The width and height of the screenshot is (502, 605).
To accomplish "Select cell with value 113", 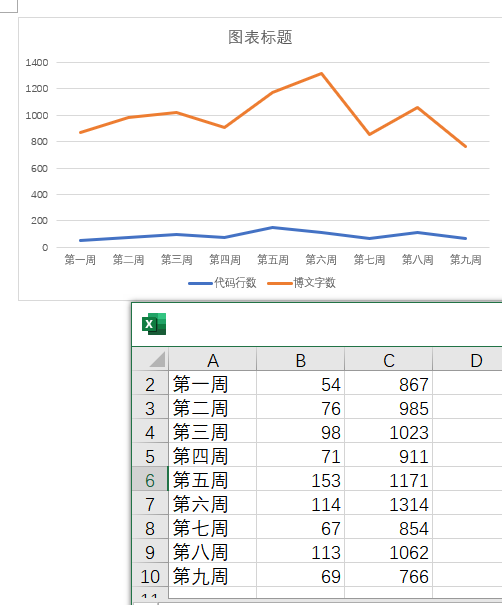I will (301, 551).
